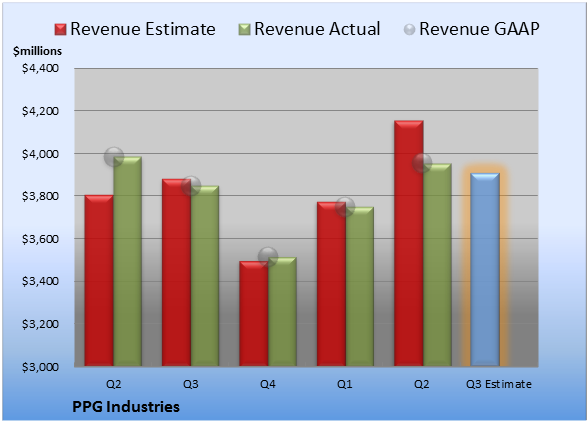Select the blue Q3 Estimate bar
Screen dimensions: 588x422
click(485, 269)
